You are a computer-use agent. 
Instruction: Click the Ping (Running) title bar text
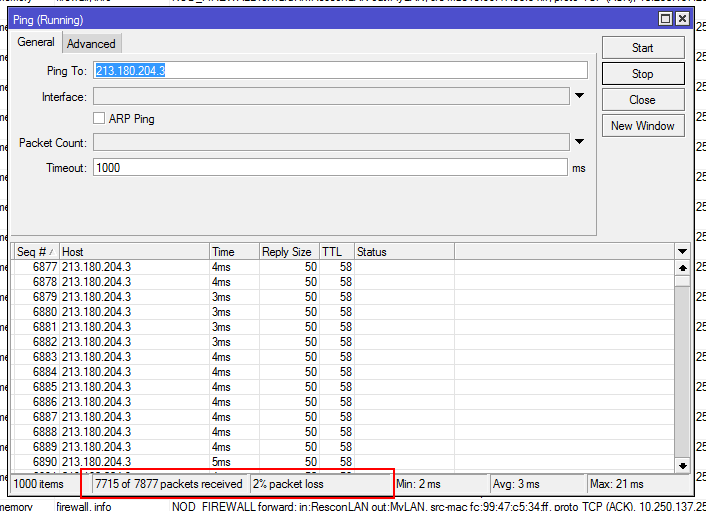tap(48, 20)
